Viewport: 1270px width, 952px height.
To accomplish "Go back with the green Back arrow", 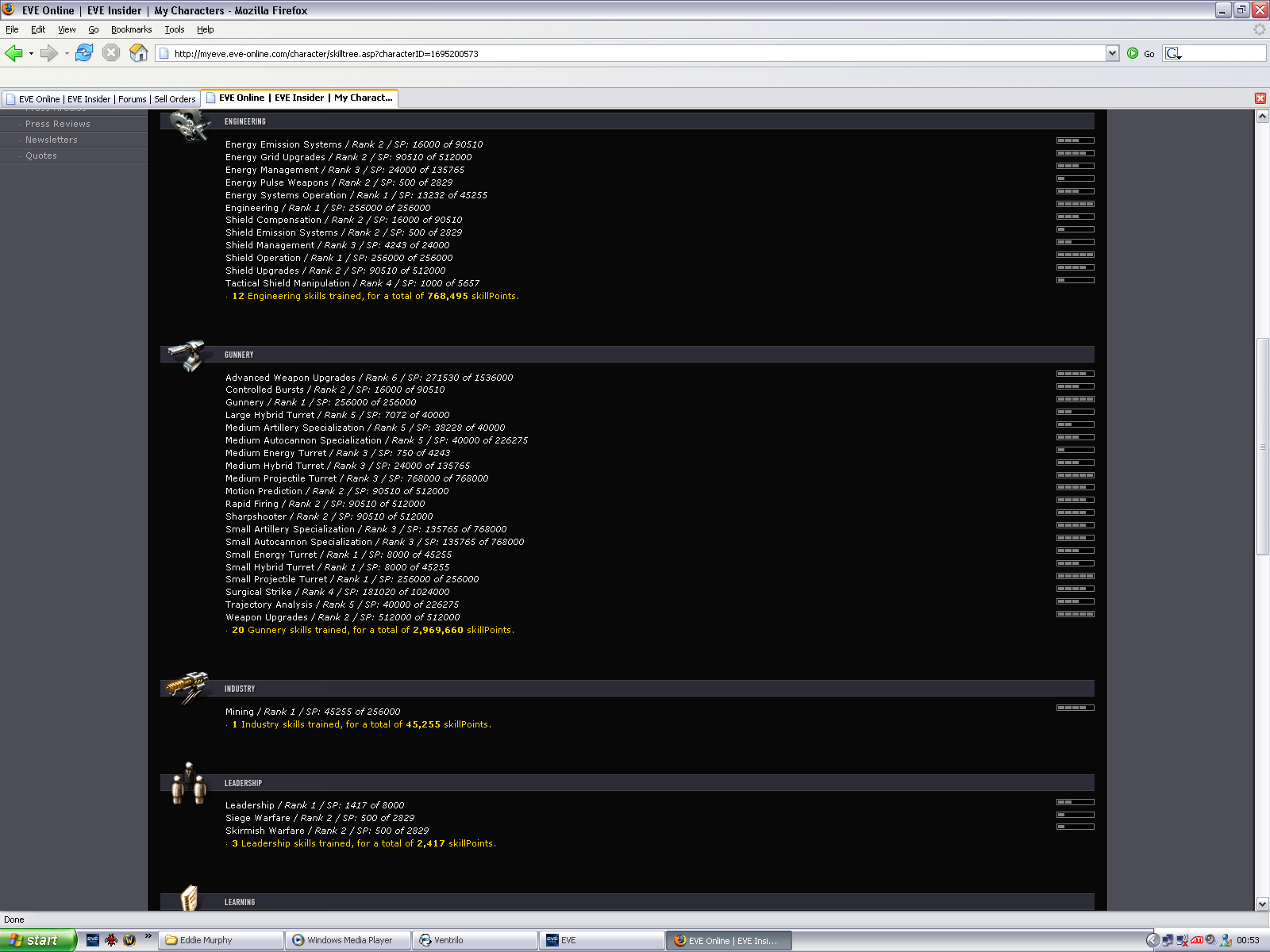I will pos(13,53).
